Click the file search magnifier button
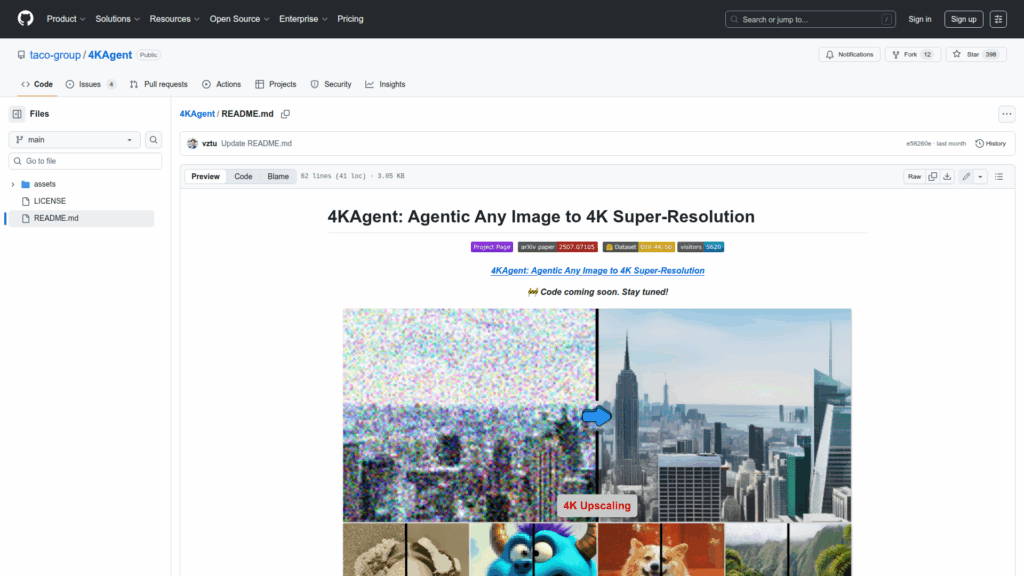The height and width of the screenshot is (576, 1024). pos(153,140)
